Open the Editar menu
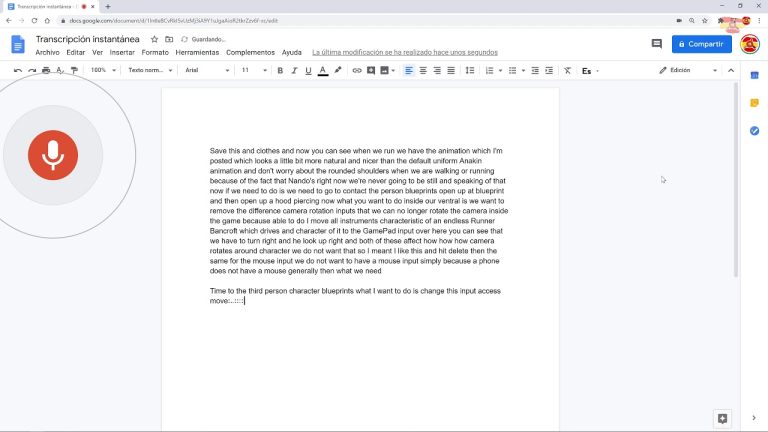 (x=75, y=52)
